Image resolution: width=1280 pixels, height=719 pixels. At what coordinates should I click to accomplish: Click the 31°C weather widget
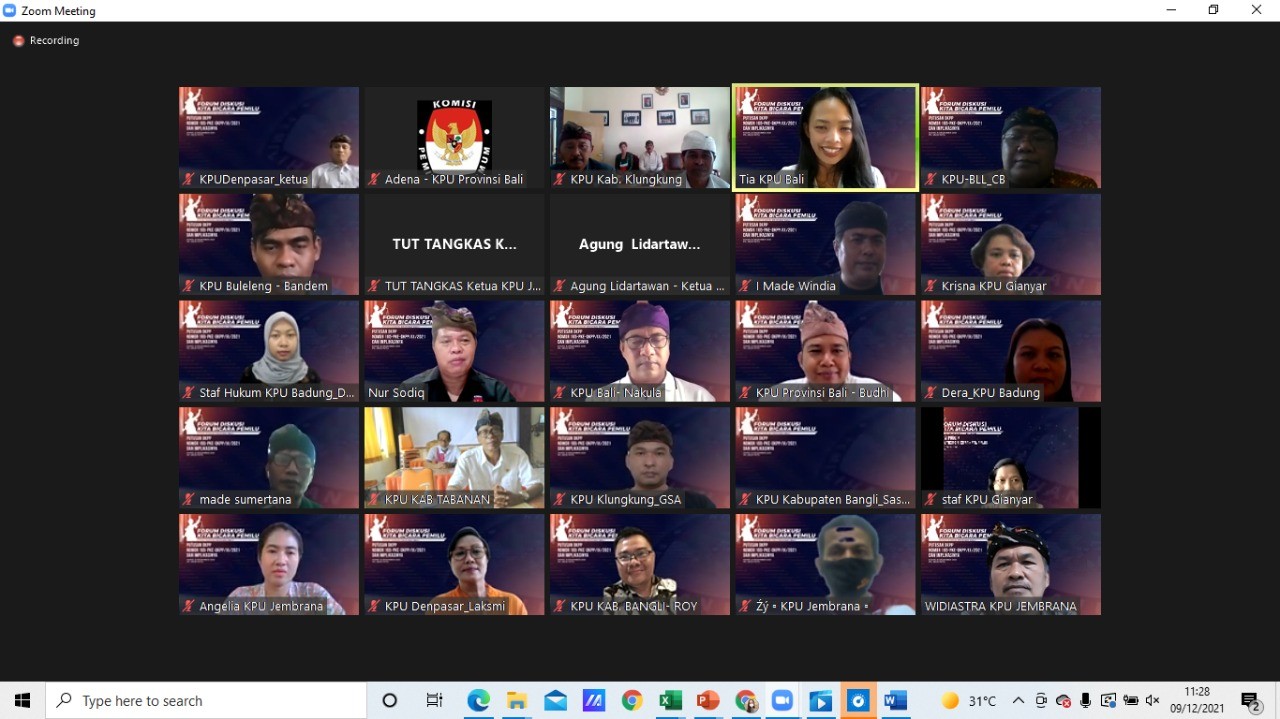click(x=970, y=701)
